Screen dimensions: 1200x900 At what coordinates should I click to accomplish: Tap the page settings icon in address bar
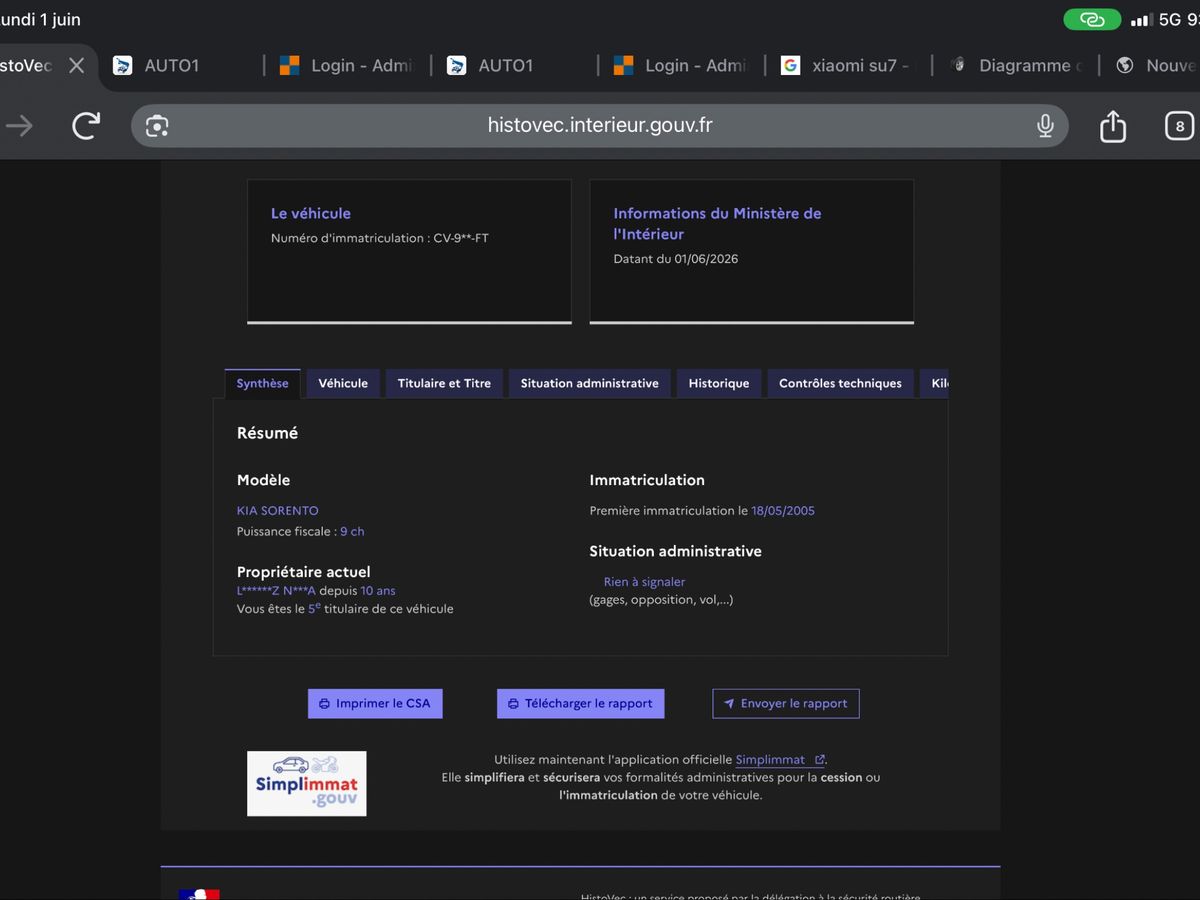tap(157, 126)
